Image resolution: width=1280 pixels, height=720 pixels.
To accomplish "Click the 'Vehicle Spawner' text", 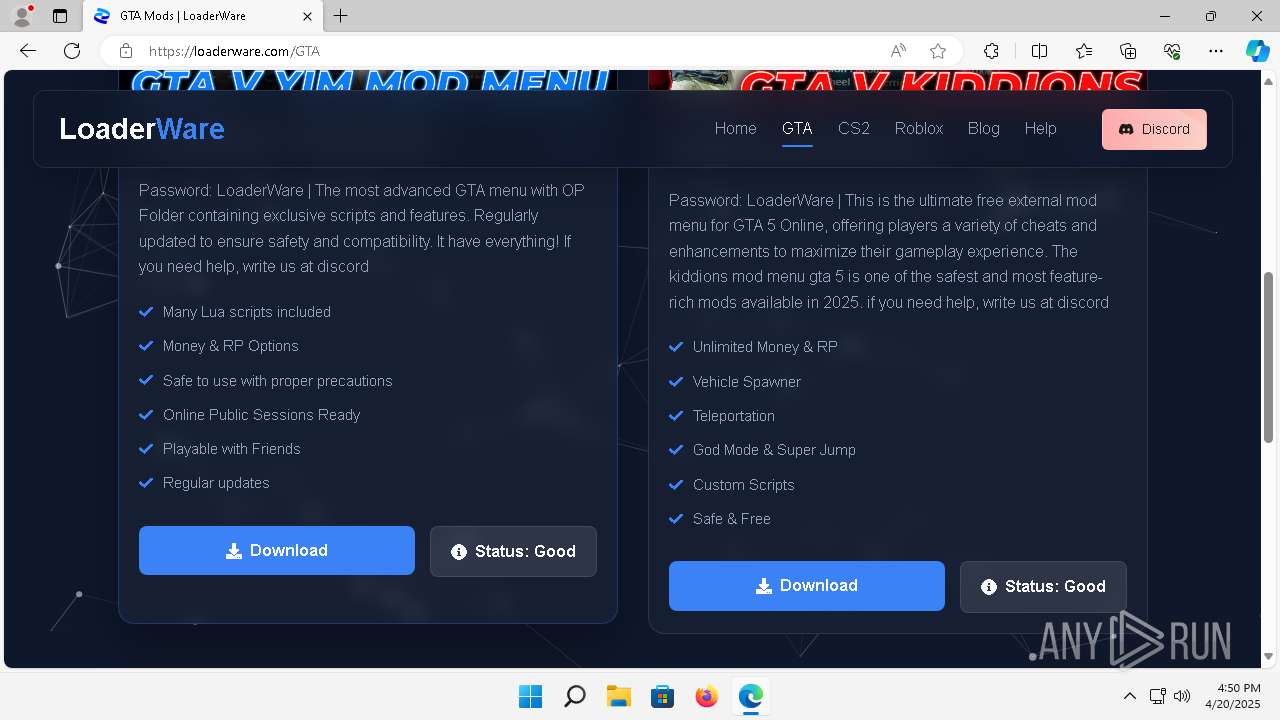I will (x=747, y=382).
